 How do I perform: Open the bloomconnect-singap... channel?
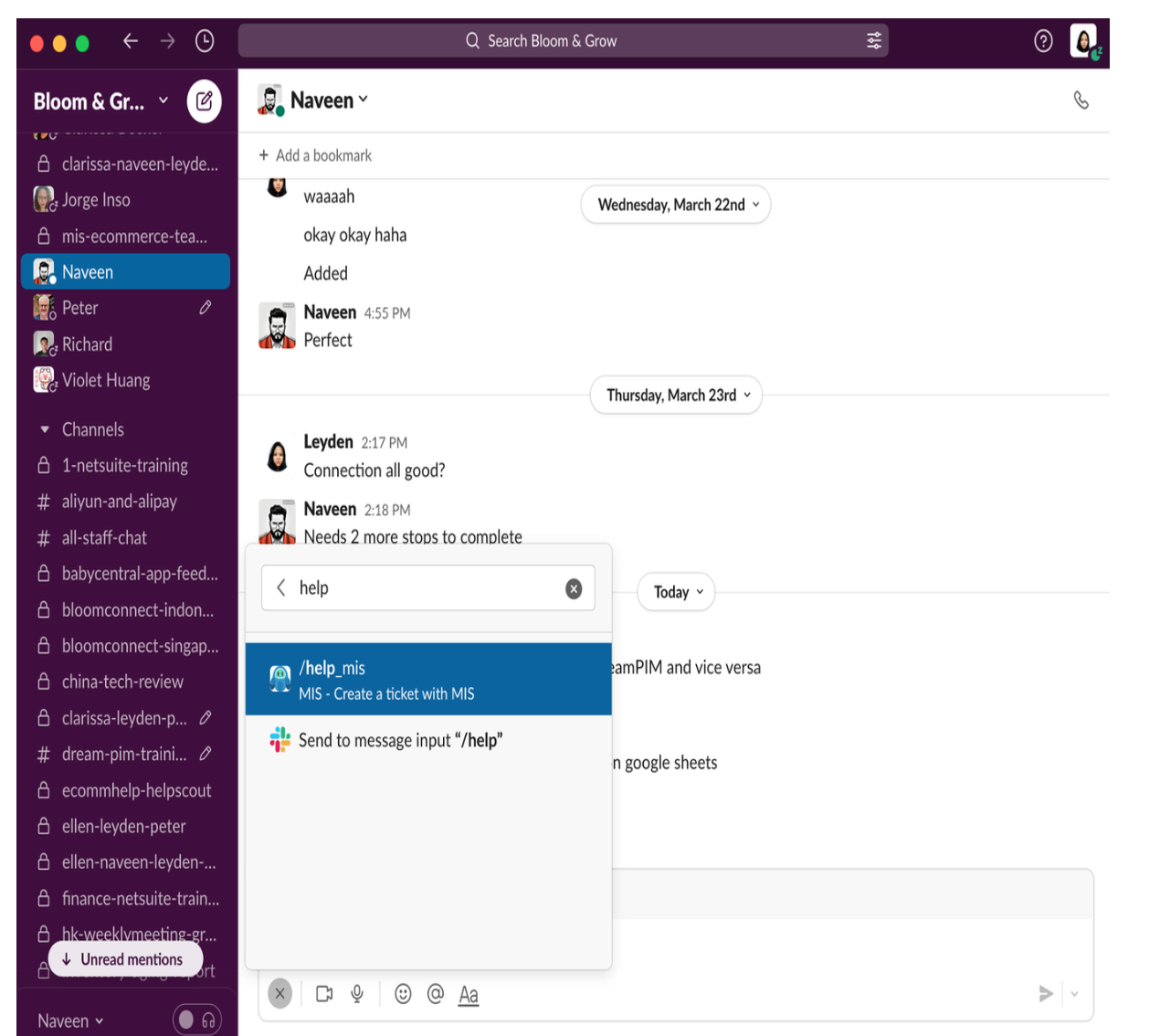point(125,646)
